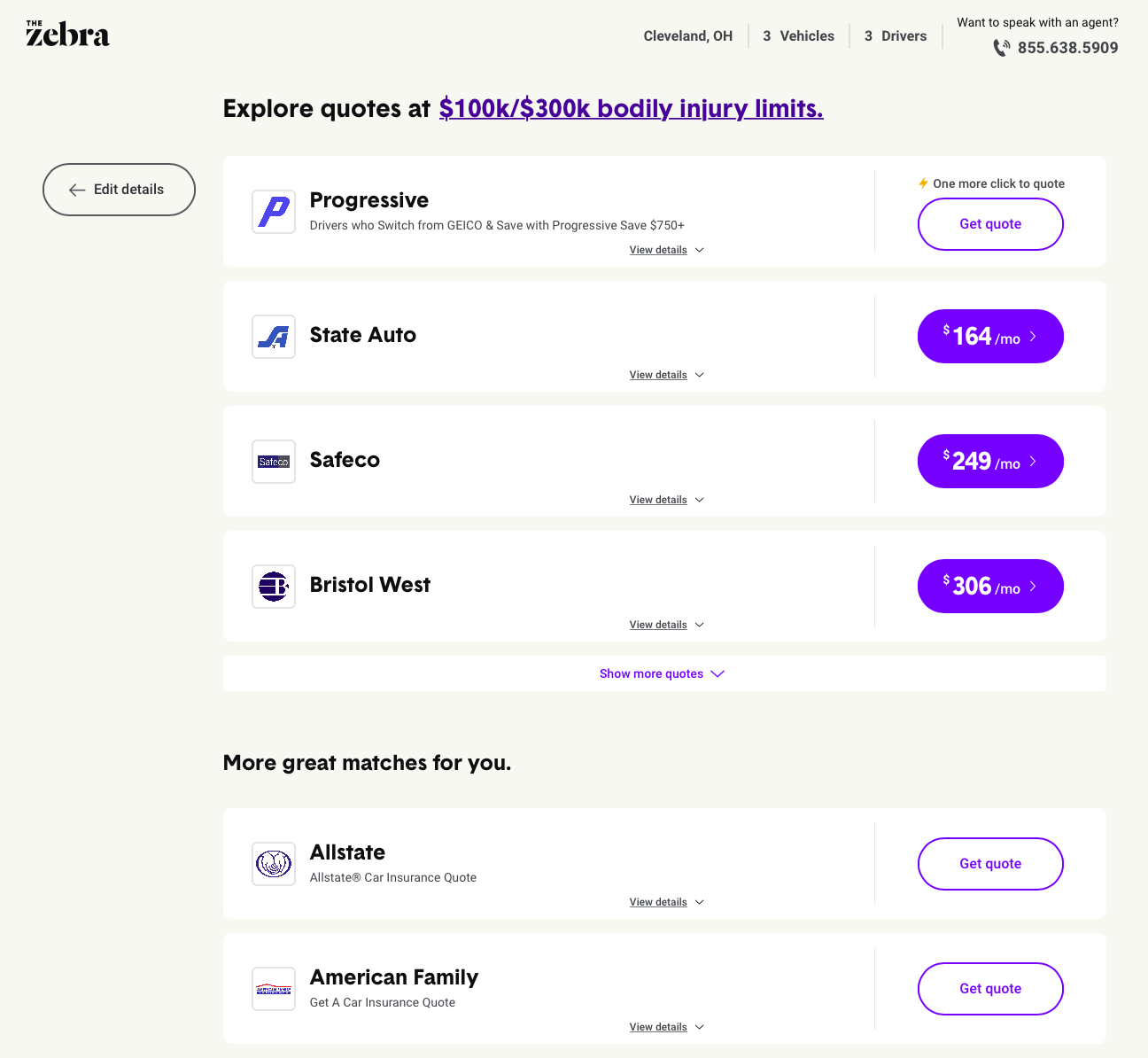Screen dimensions: 1148x1058
Task: Click the $100k/$300k bodily injury limits link
Action: [x=632, y=108]
